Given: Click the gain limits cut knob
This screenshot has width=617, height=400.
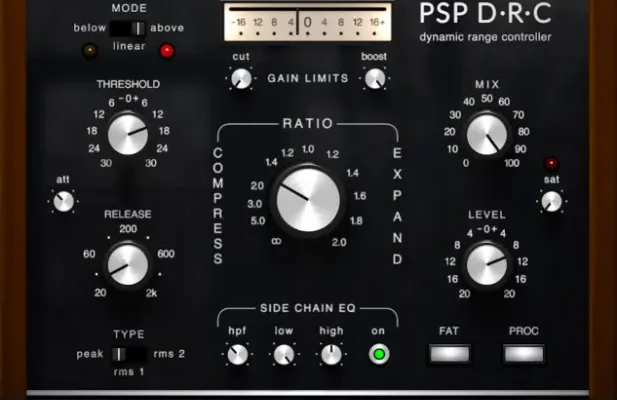Looking at the screenshot, I should tap(241, 84).
